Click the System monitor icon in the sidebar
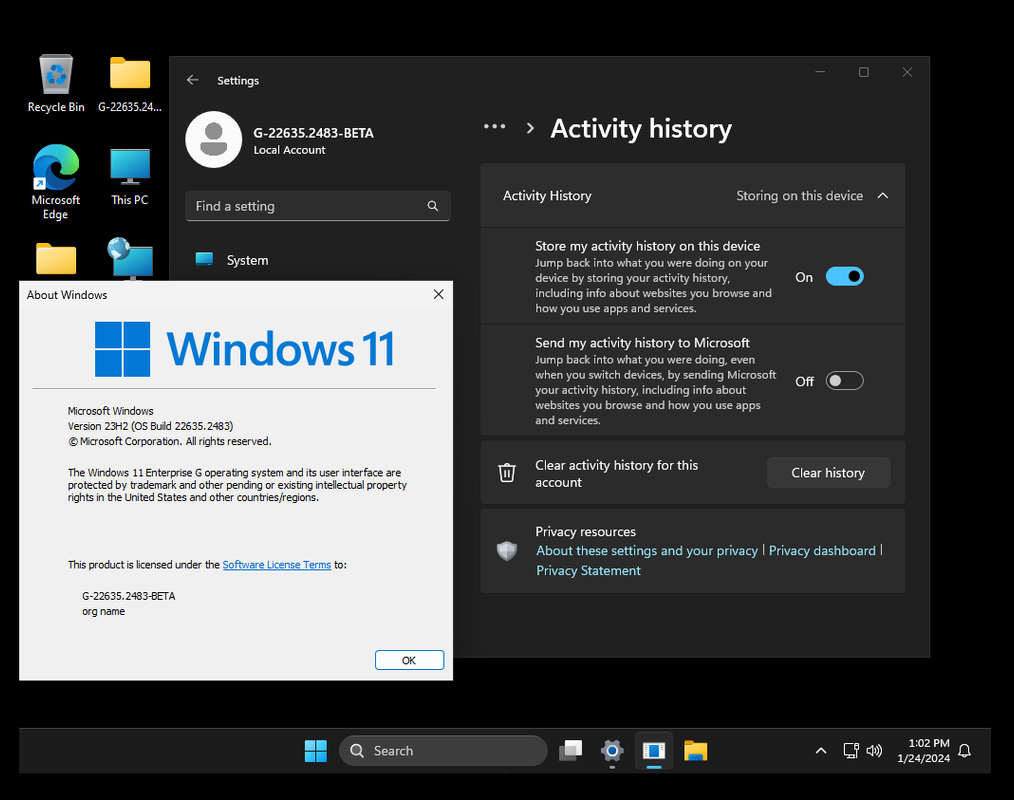Viewport: 1014px width, 800px height. tap(204, 259)
